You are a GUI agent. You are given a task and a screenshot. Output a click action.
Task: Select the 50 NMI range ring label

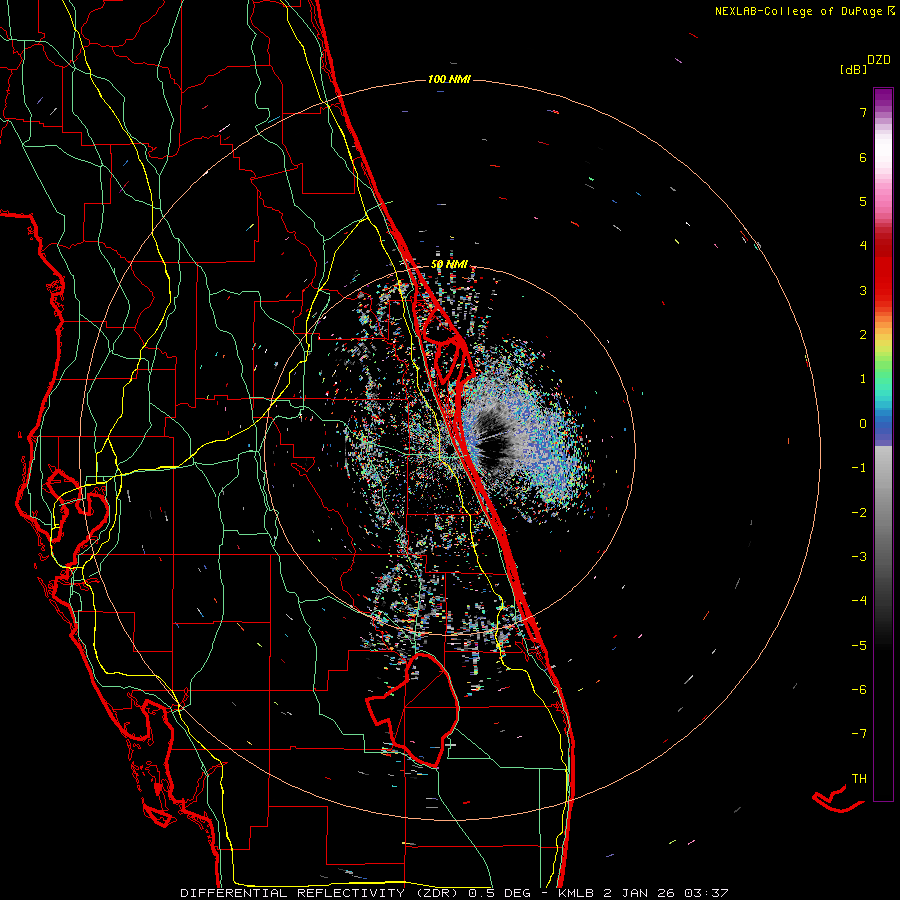click(449, 265)
